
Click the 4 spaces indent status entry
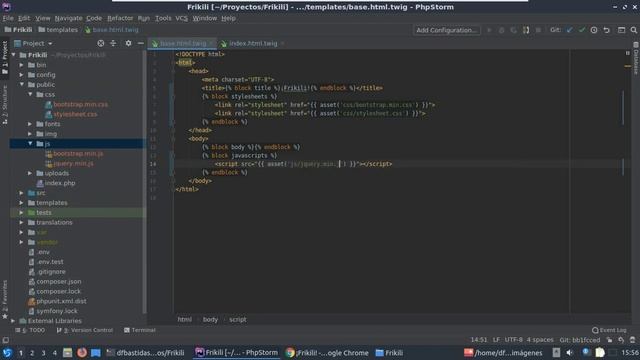(540, 340)
